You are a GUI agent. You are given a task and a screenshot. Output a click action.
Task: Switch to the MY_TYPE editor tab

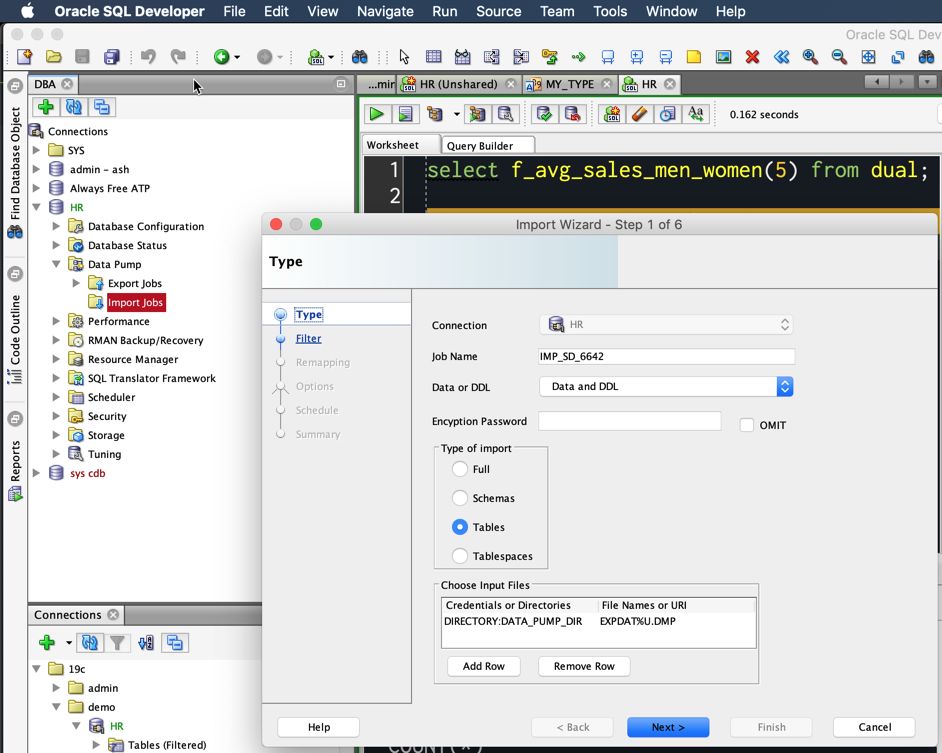[569, 84]
